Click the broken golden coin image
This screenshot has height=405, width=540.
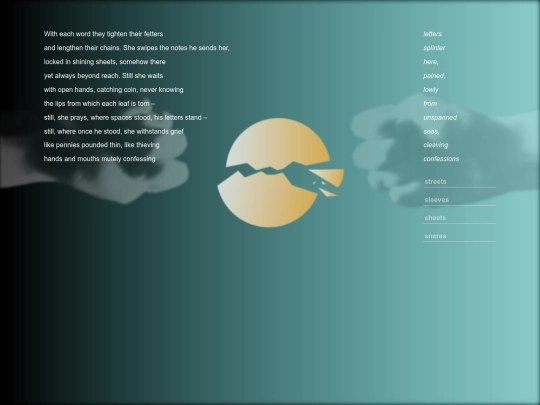click(x=280, y=173)
